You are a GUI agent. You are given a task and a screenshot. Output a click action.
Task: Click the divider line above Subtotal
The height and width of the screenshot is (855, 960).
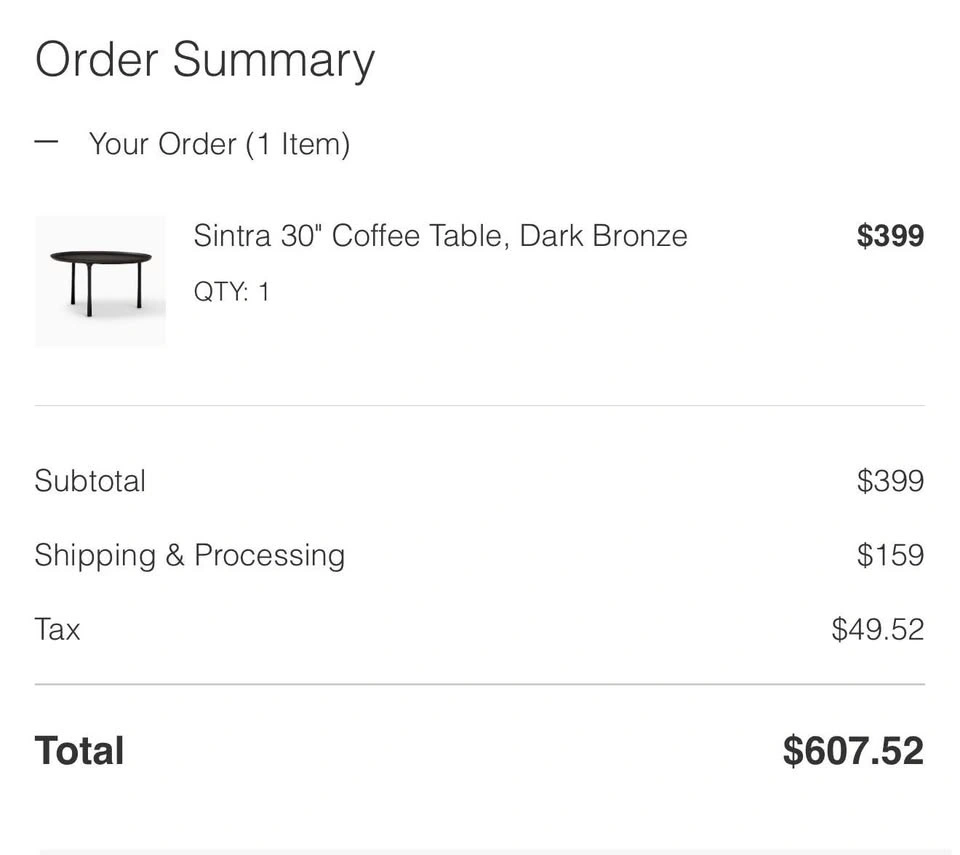pyautogui.click(x=480, y=406)
